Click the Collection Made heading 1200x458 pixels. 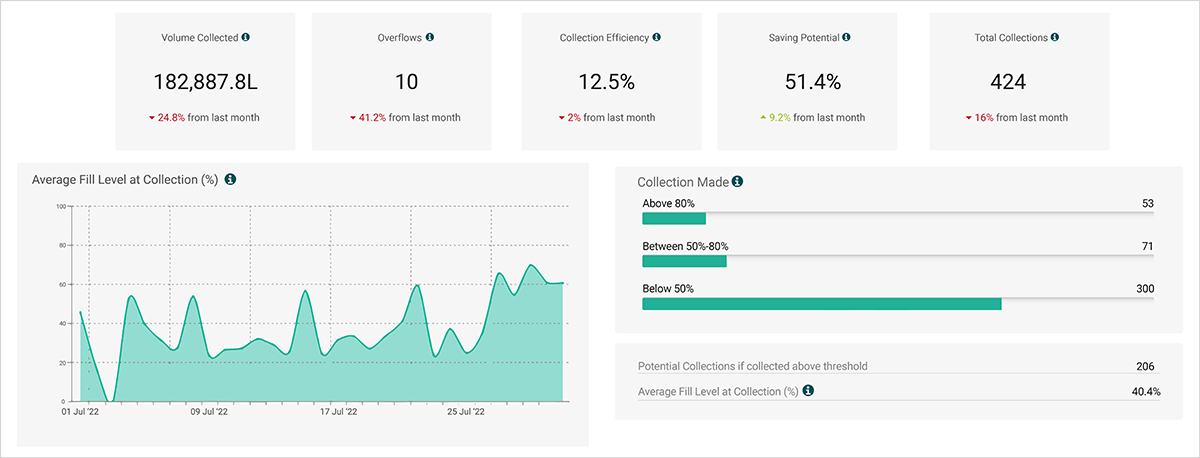pos(684,182)
